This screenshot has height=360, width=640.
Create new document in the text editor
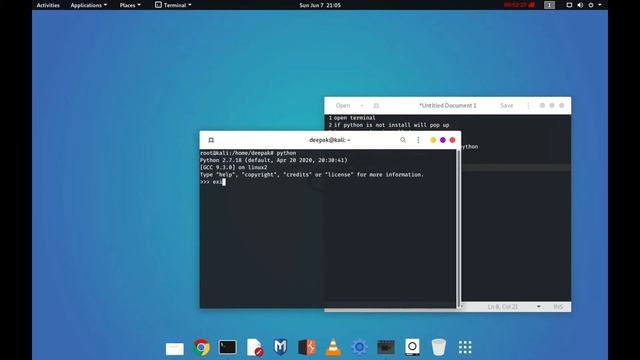376,105
